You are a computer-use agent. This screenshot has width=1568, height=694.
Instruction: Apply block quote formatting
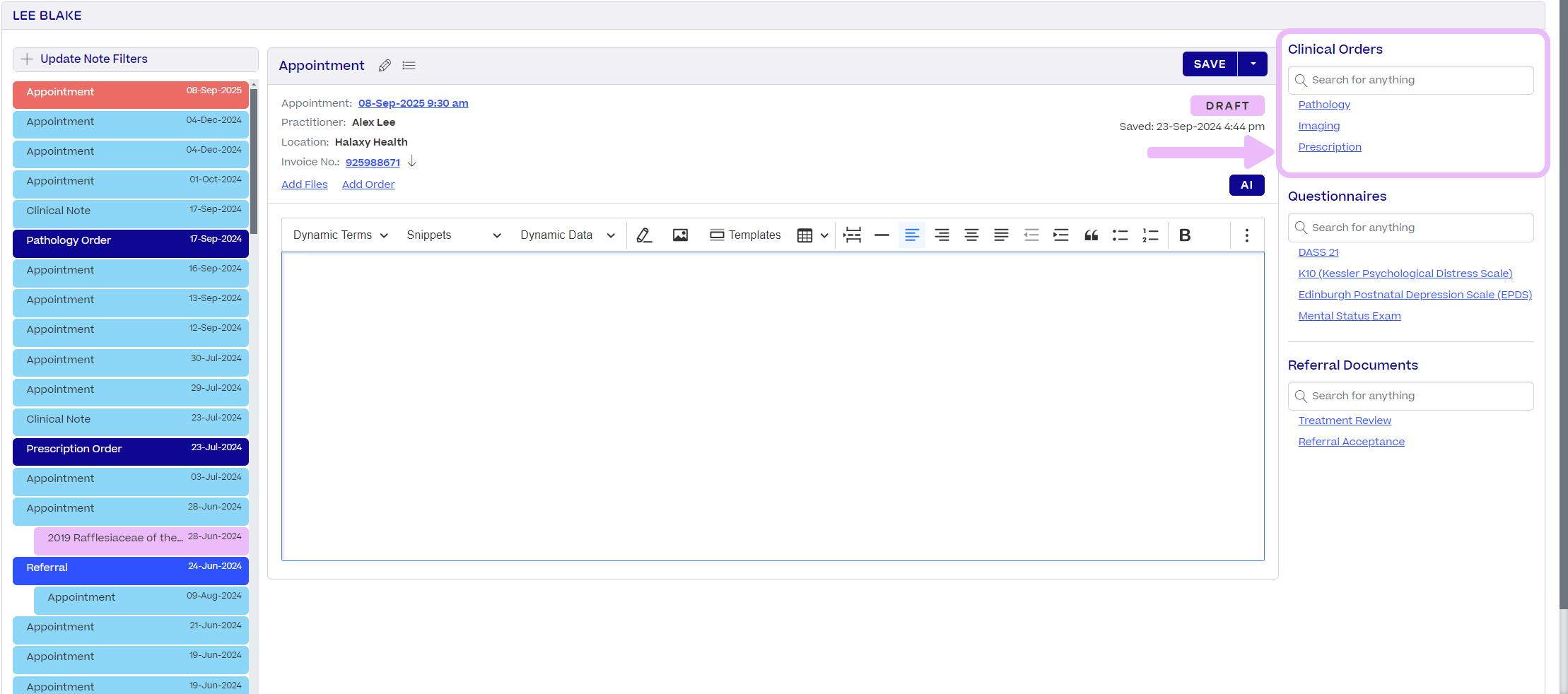pyautogui.click(x=1091, y=235)
